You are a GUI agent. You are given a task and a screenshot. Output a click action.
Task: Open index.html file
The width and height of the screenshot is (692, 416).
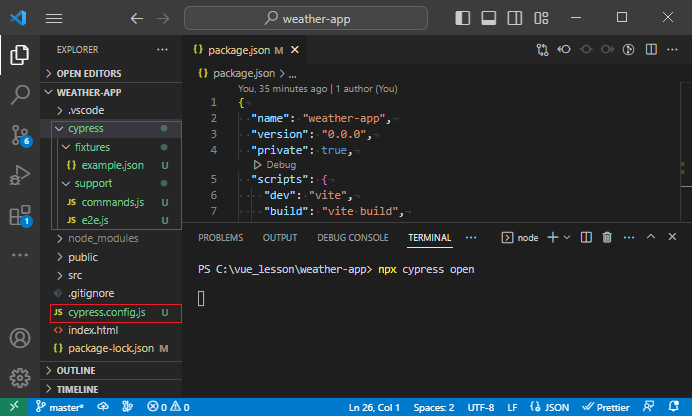pyautogui.click(x=111, y=330)
